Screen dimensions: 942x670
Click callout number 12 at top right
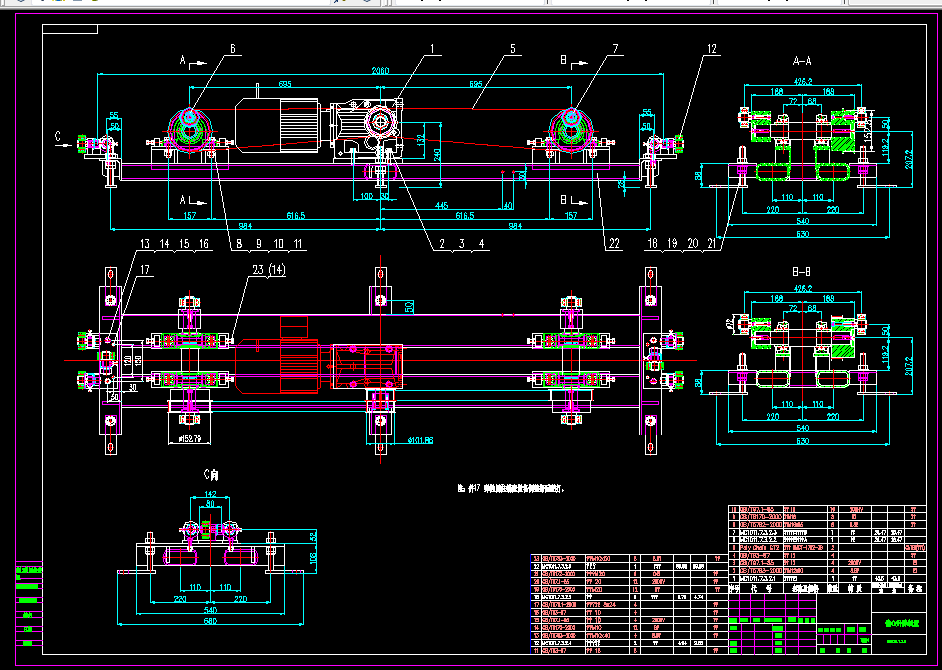[712, 49]
